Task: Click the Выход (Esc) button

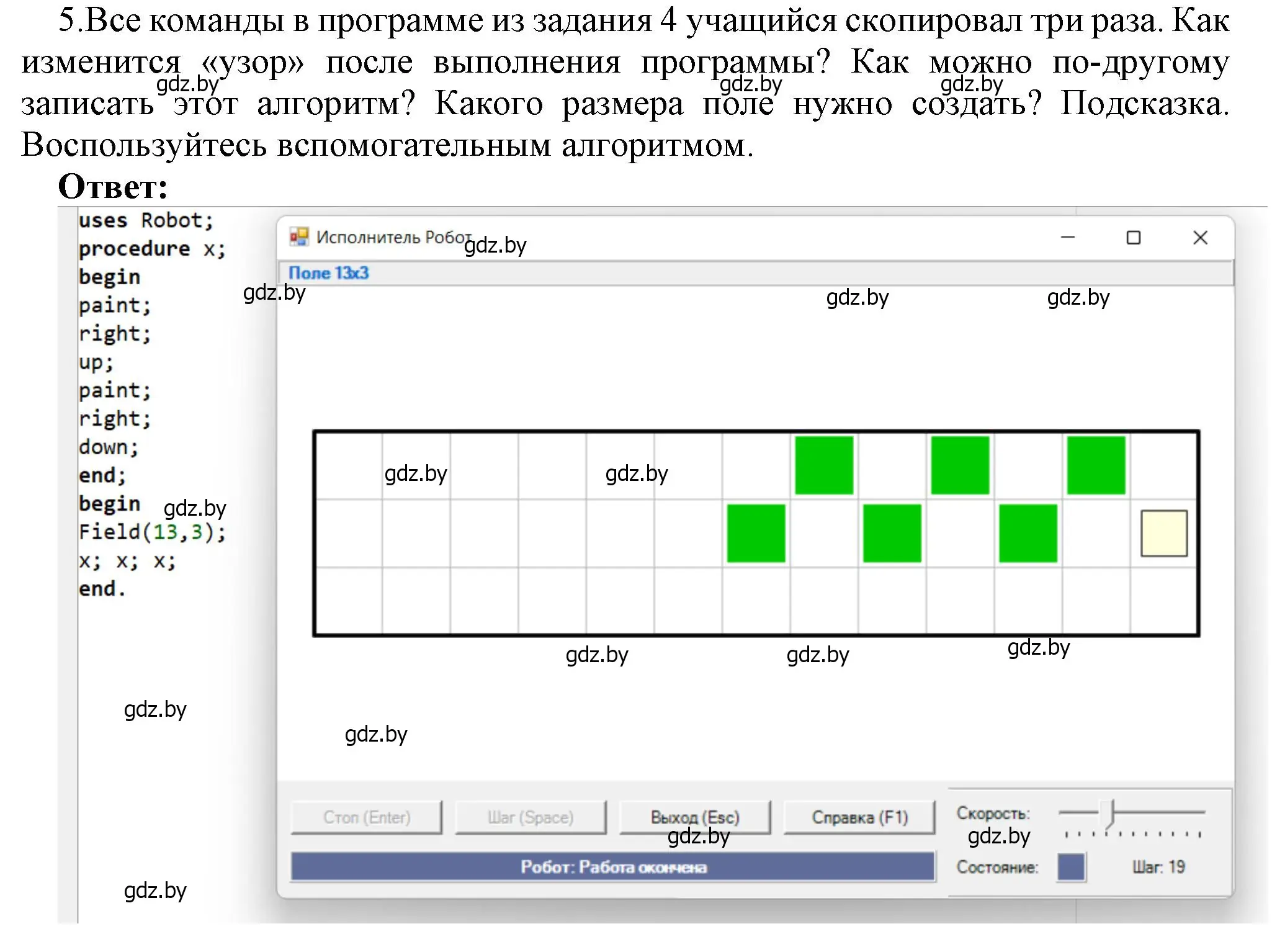Action: click(x=695, y=817)
